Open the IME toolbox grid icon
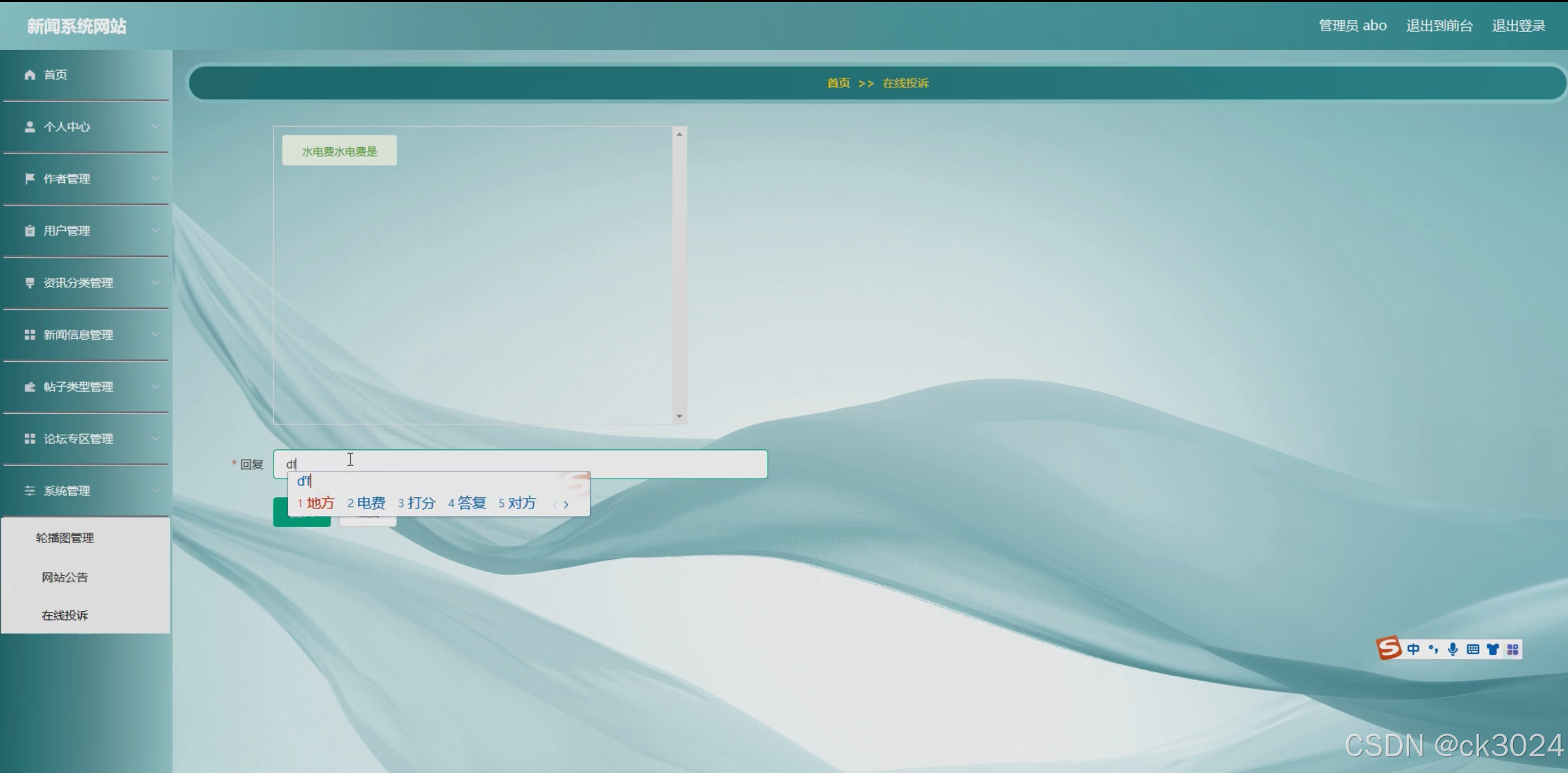 [x=1512, y=649]
